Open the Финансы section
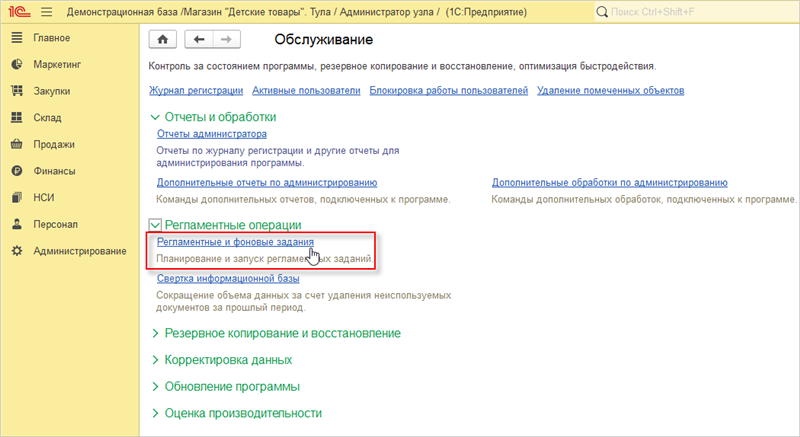Screen dimensions: 800x437 54,170
